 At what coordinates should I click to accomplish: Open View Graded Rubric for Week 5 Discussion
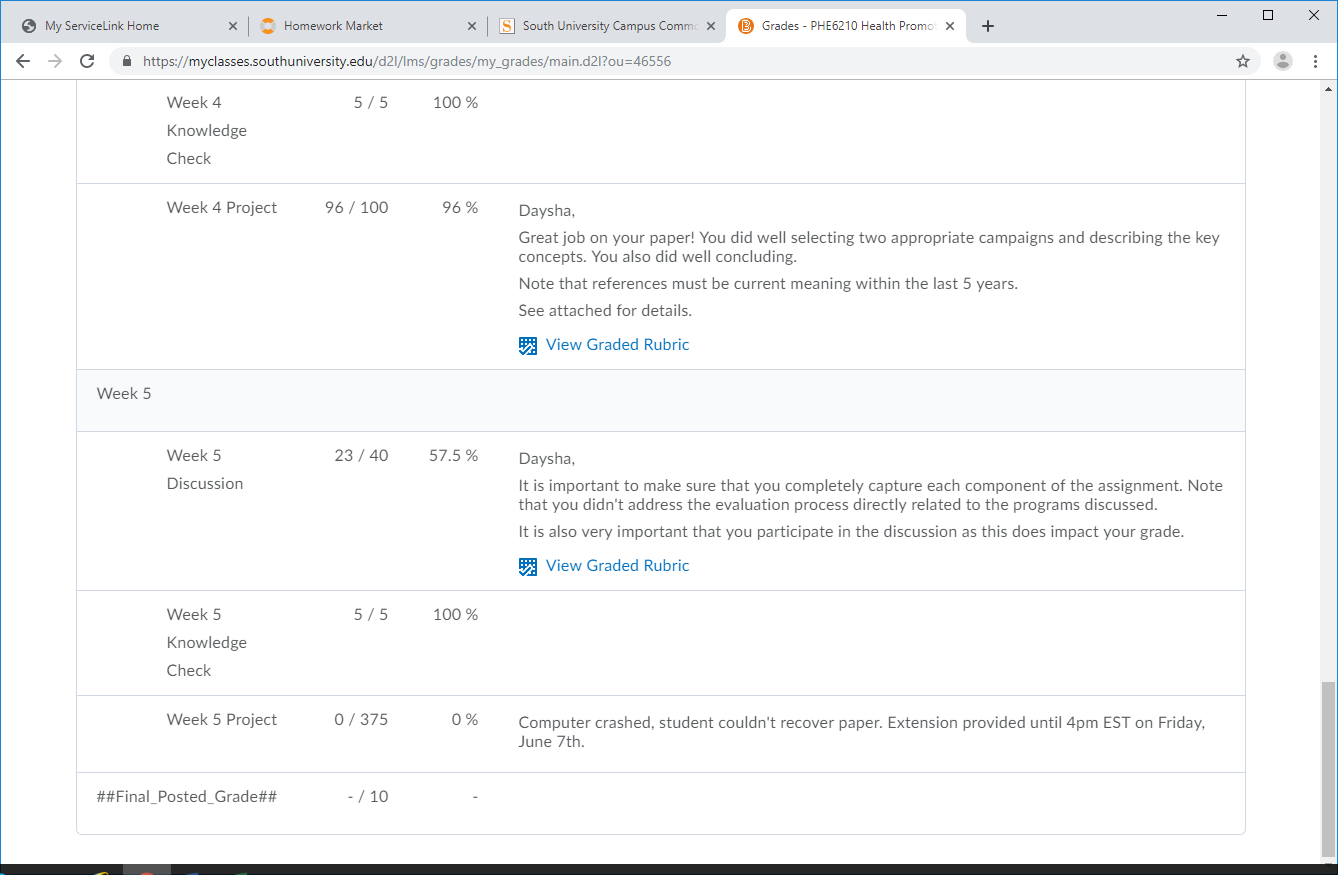617,565
